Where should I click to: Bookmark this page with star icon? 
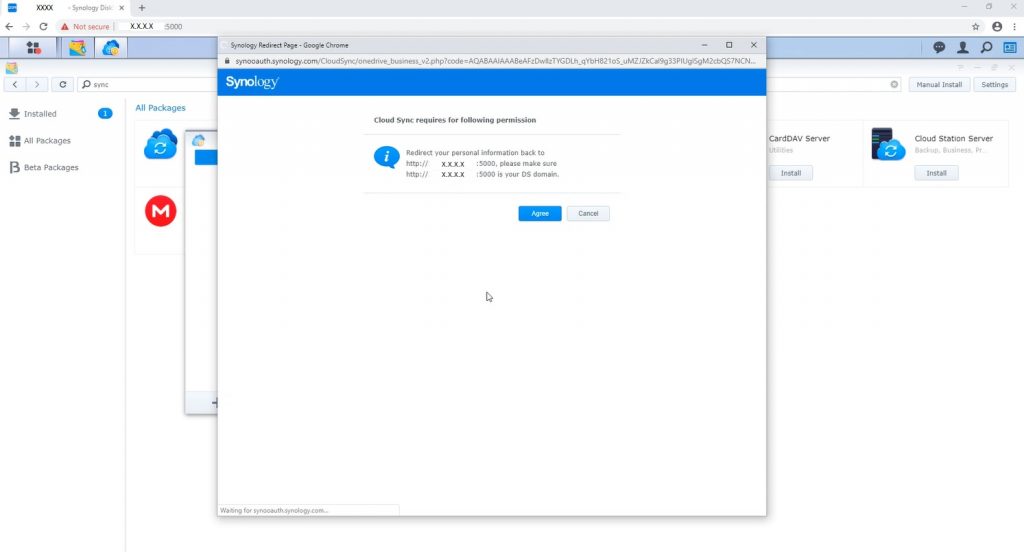pos(976,27)
